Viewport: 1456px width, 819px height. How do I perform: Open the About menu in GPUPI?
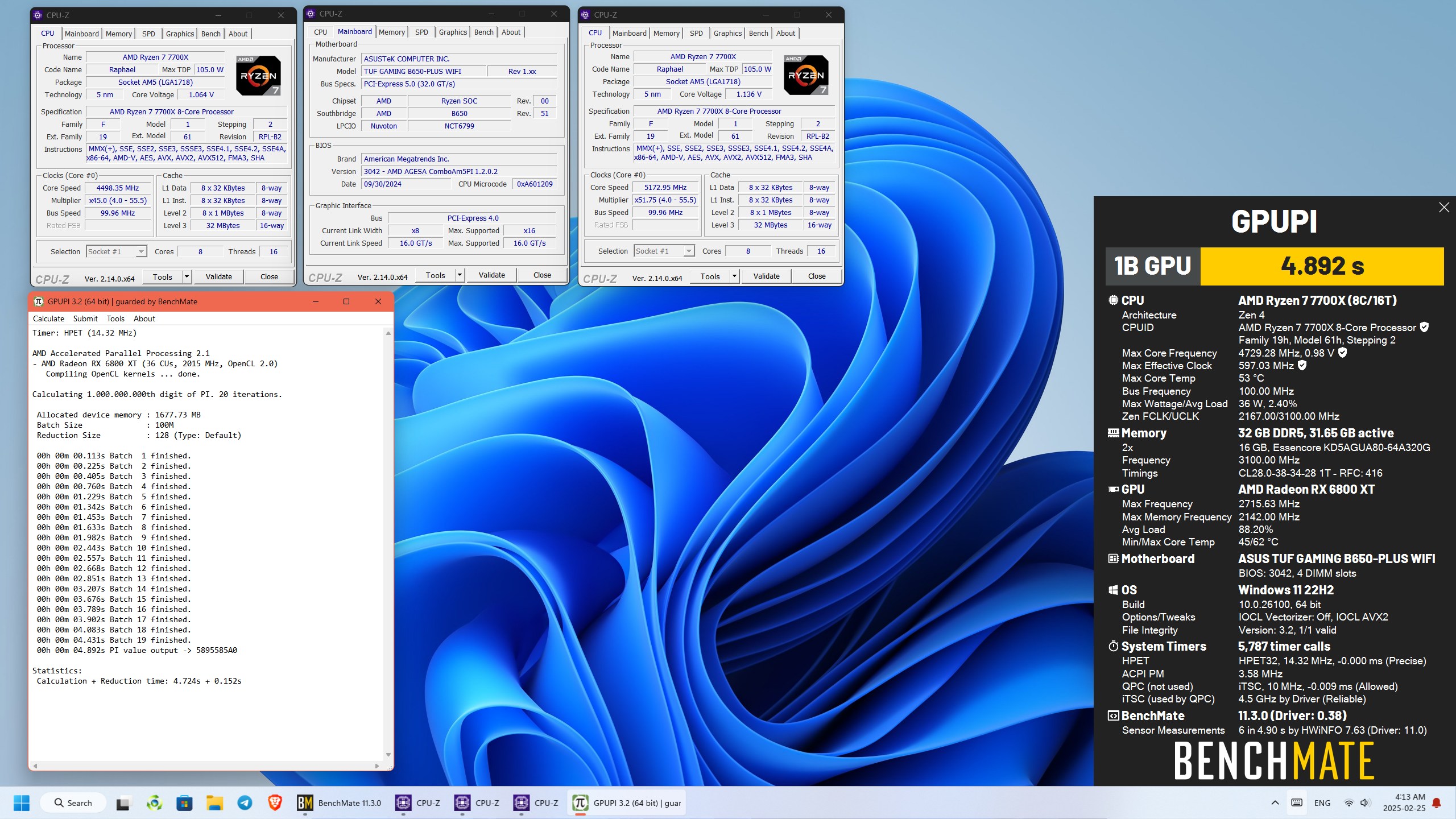144,318
